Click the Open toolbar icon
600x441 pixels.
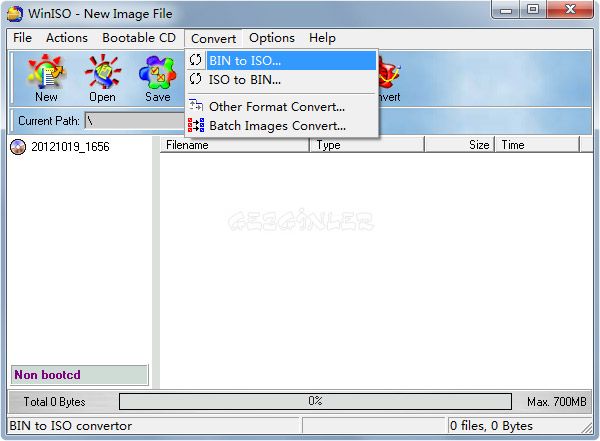(102, 78)
